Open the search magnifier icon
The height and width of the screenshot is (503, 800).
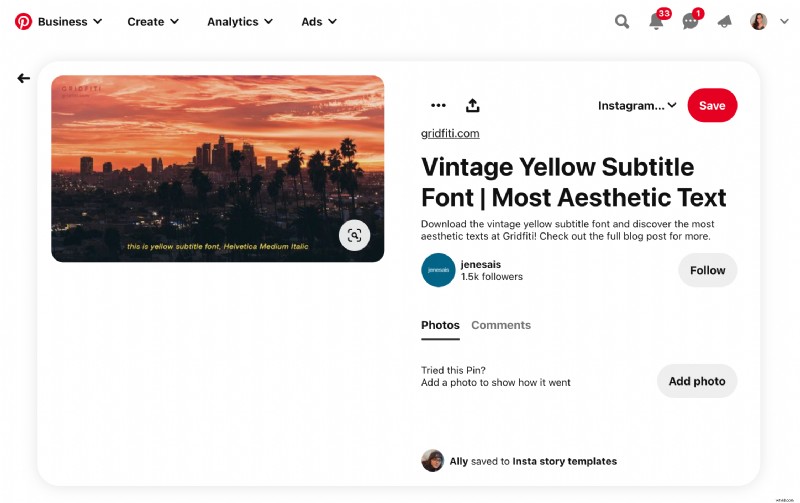[622, 21]
